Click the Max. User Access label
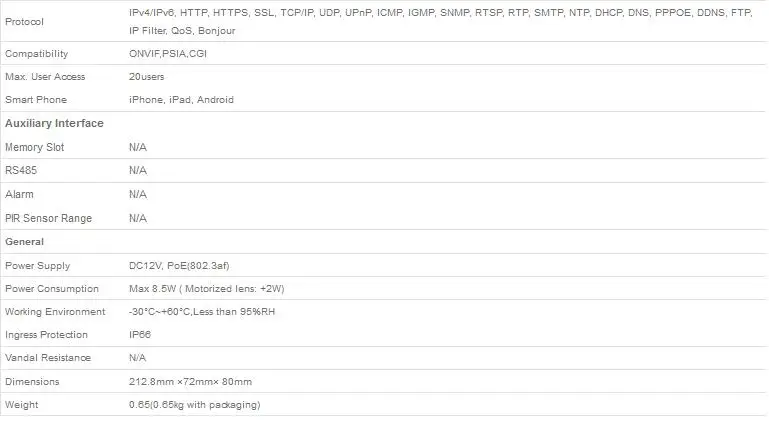The image size is (769, 436). [x=45, y=77]
